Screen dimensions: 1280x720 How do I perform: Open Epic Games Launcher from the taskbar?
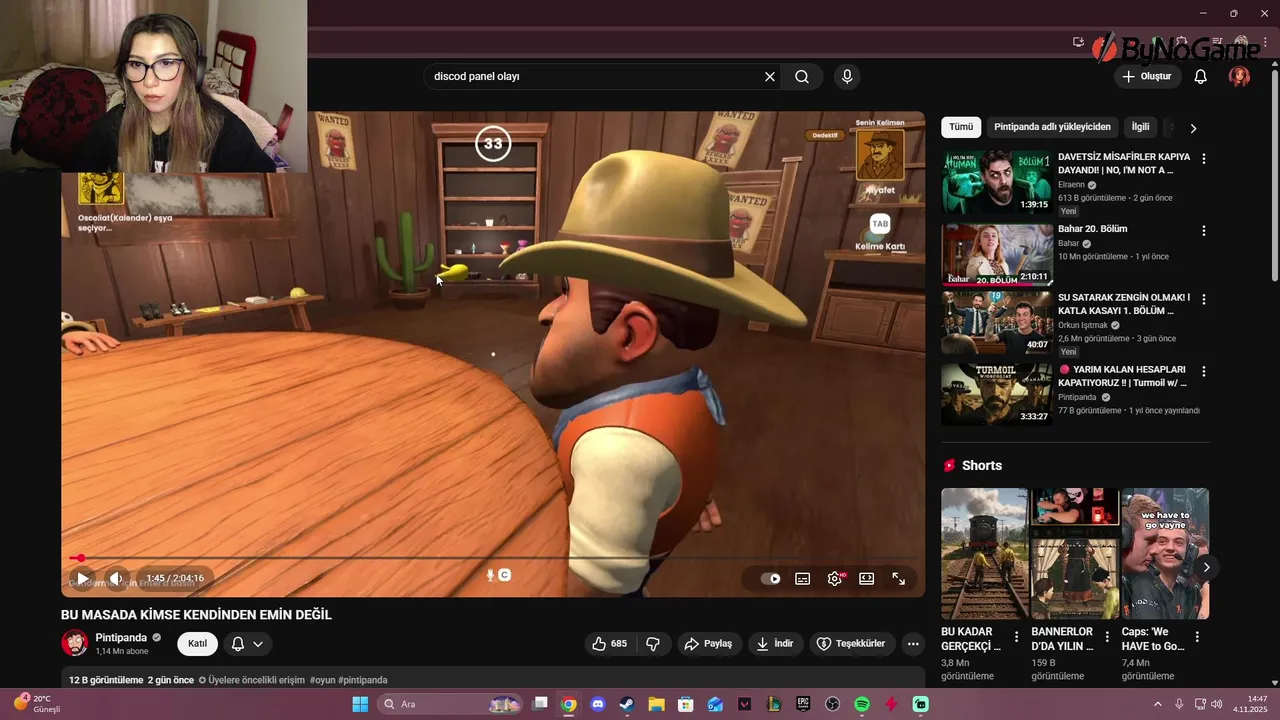point(803,704)
